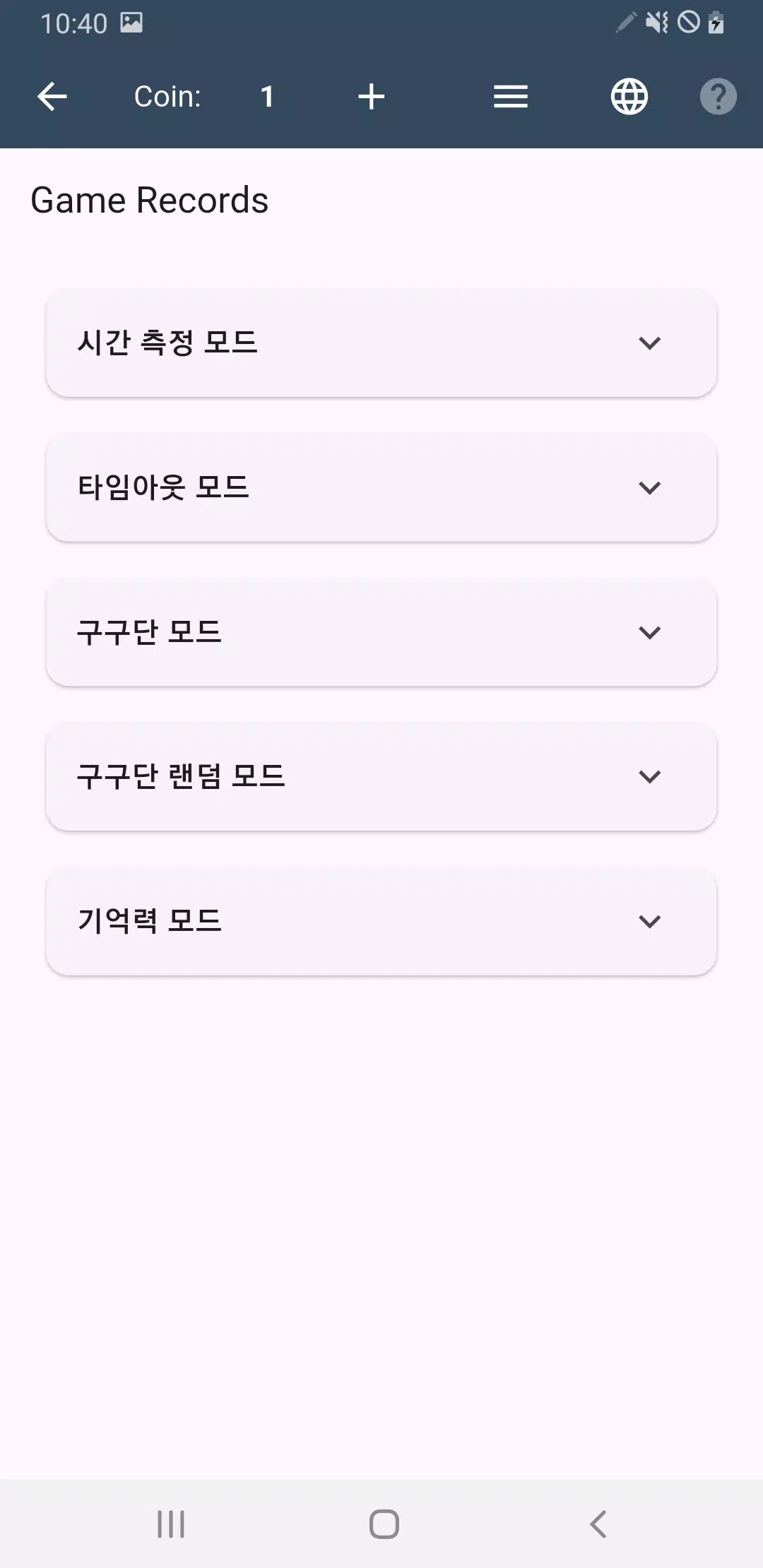Screen dimensions: 763x1568
Task: Change language via the globe icon
Action: (x=629, y=97)
